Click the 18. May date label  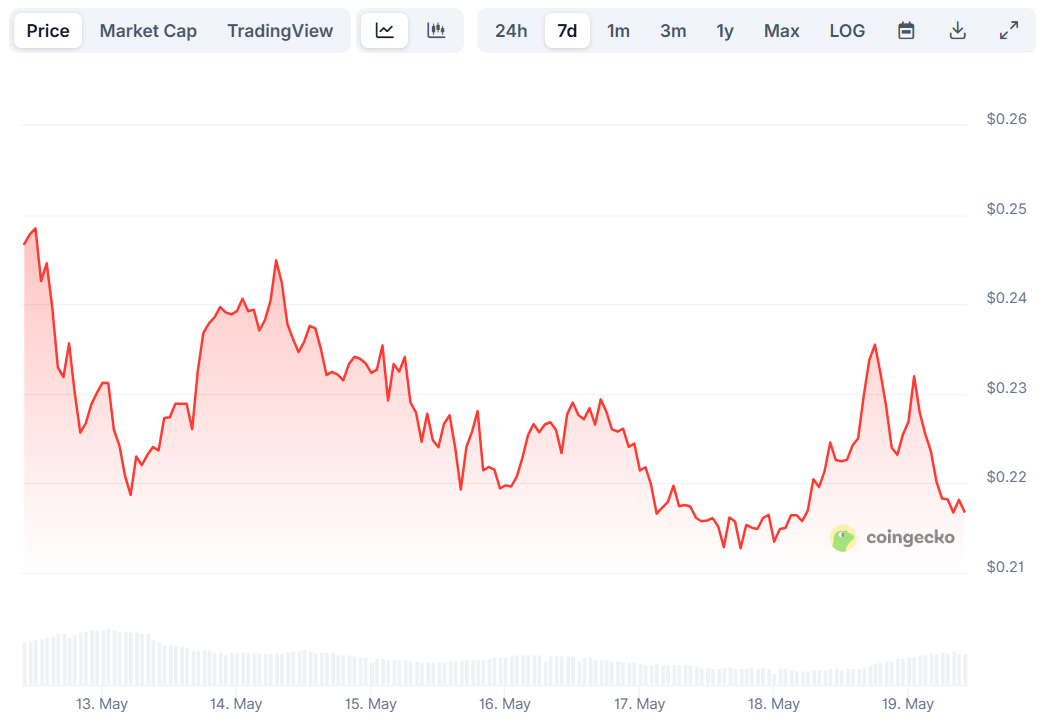(774, 704)
